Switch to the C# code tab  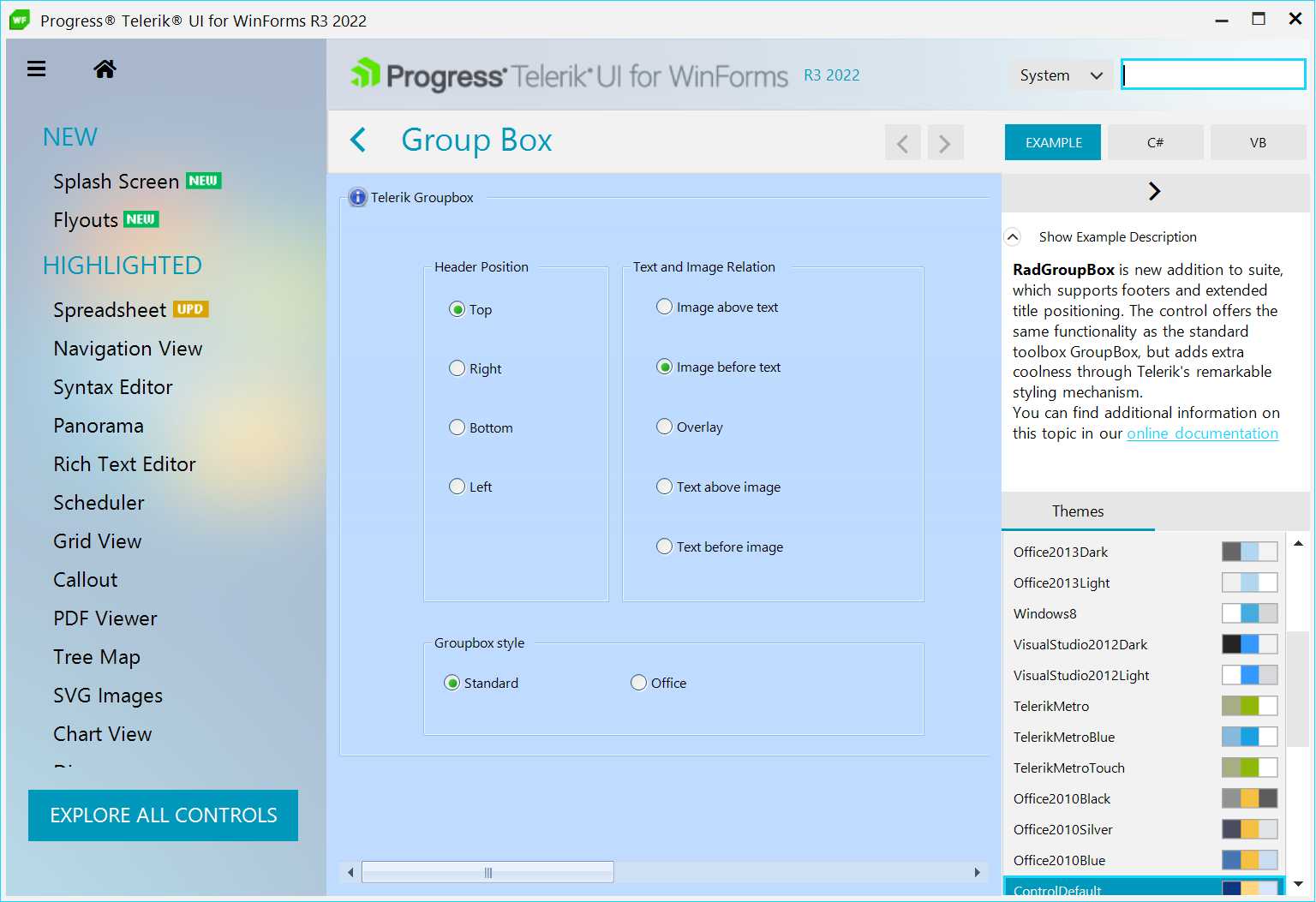1156,142
